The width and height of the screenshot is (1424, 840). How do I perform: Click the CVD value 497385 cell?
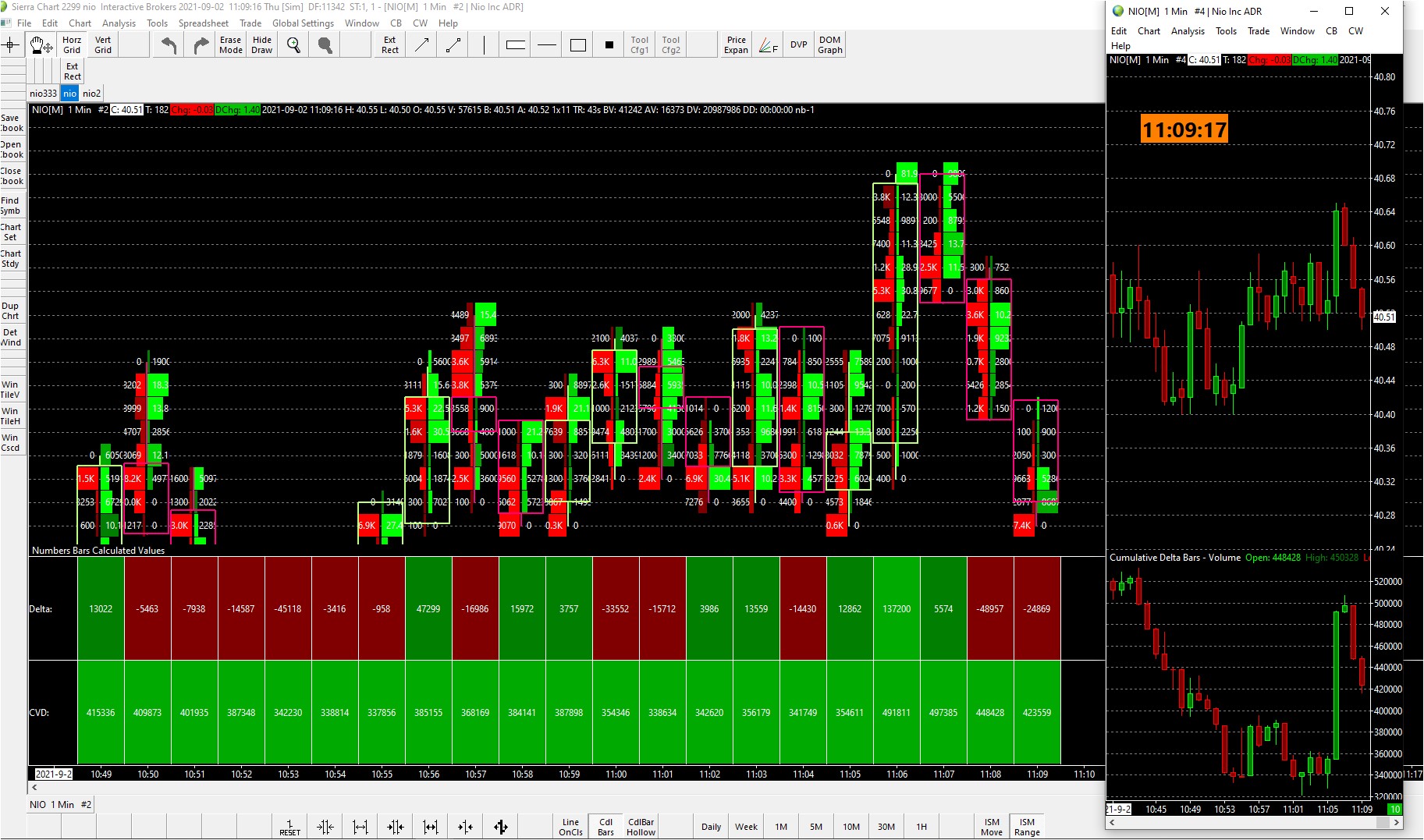point(943,713)
